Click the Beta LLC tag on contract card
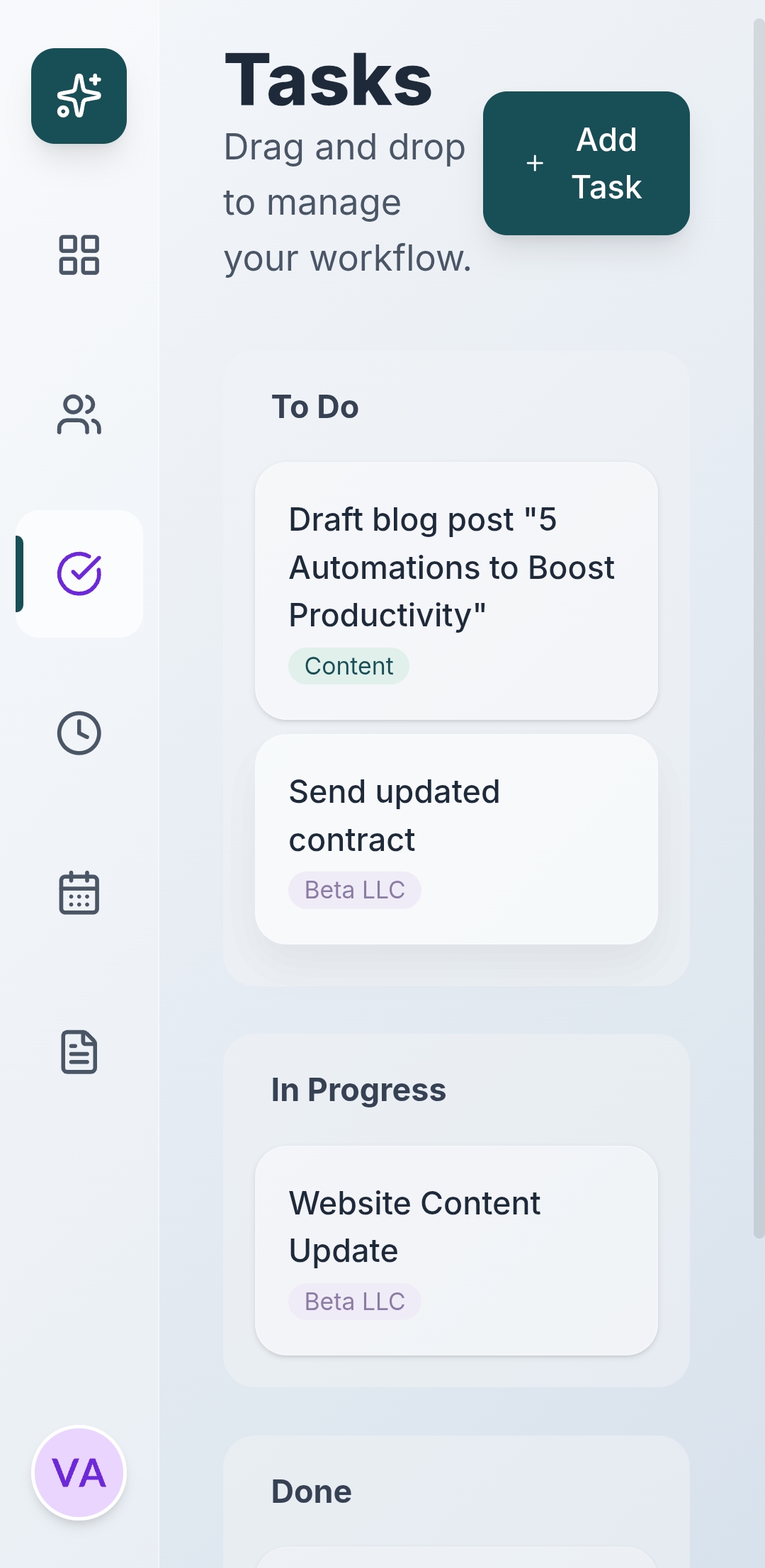The width and height of the screenshot is (765, 1568). coord(355,890)
